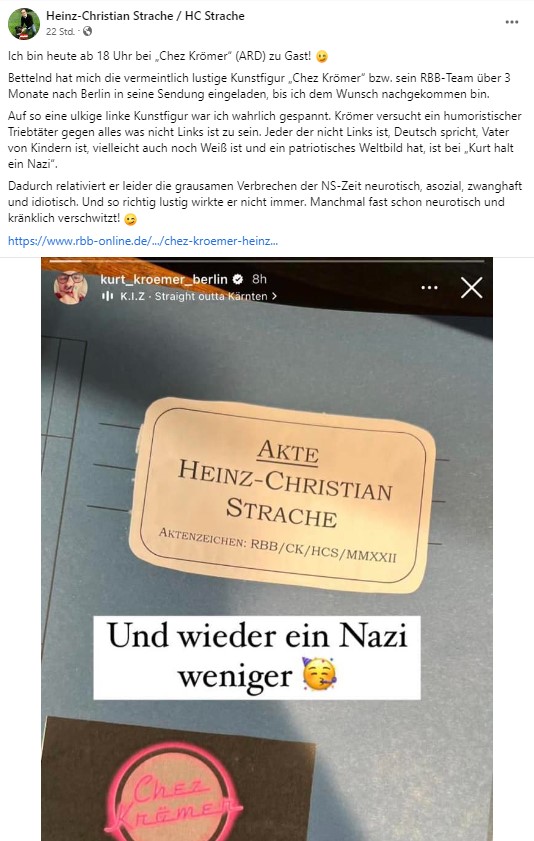
Task: Click the 'Und wieder ein Nazi weniger' caption
Action: (257, 658)
